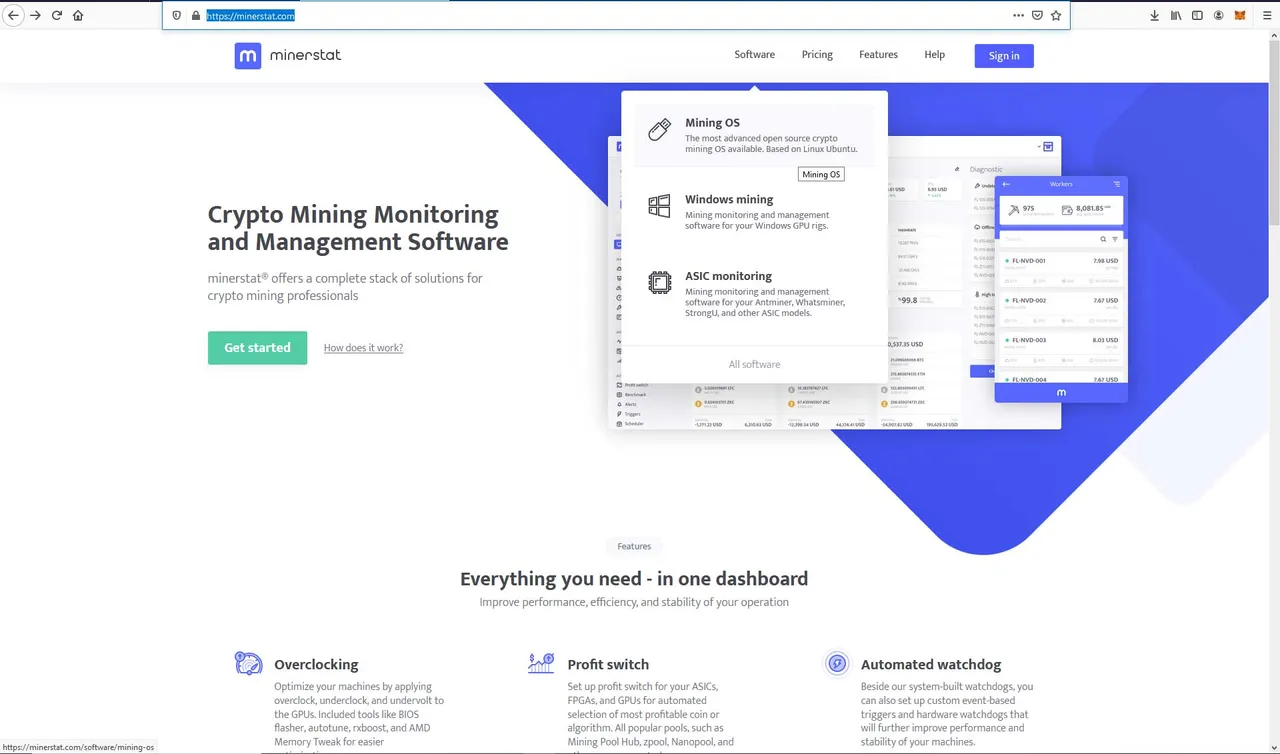Open the MetaMask fox extension
The image size is (1280, 754).
[x=1241, y=15]
